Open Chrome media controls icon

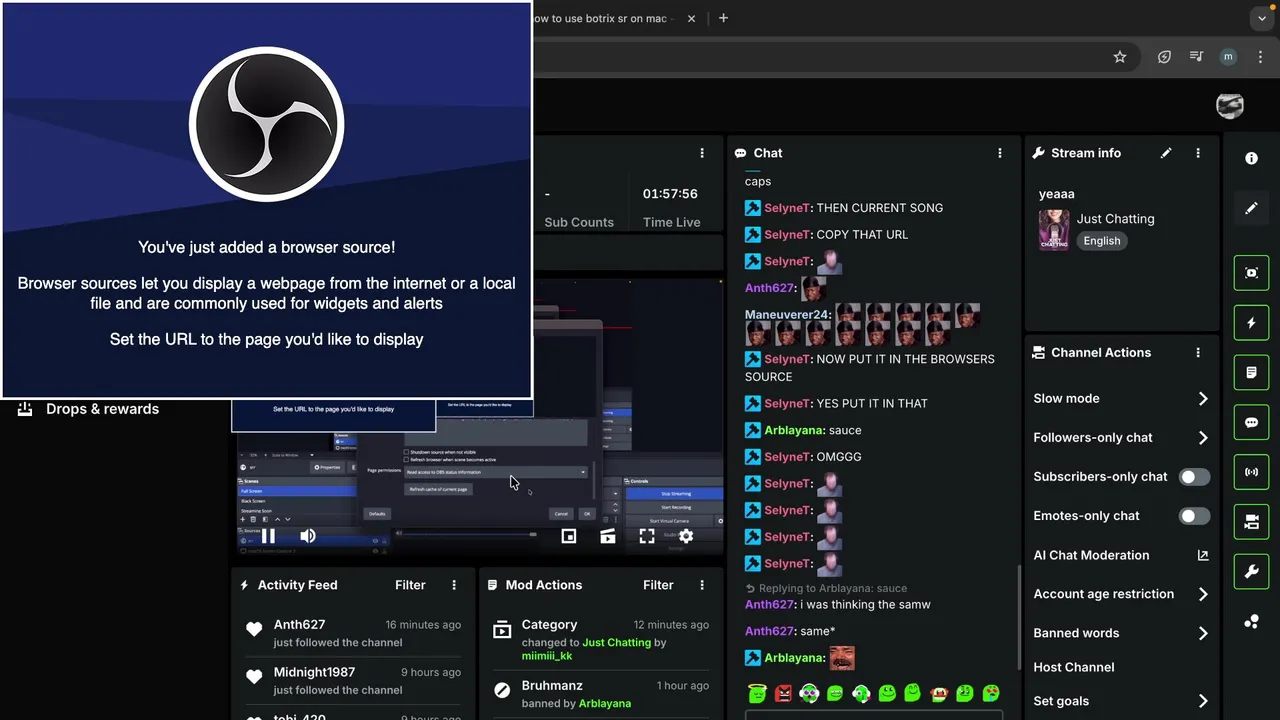click(x=1196, y=57)
